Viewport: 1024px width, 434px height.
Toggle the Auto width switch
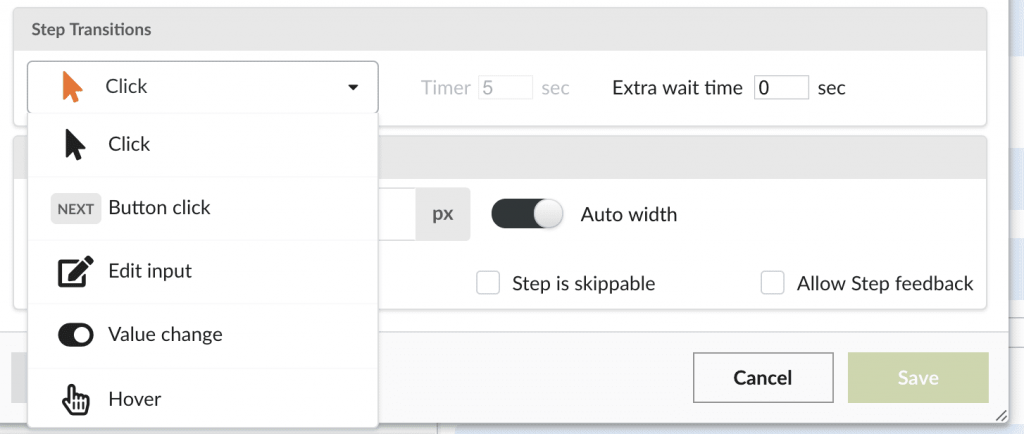click(x=527, y=214)
